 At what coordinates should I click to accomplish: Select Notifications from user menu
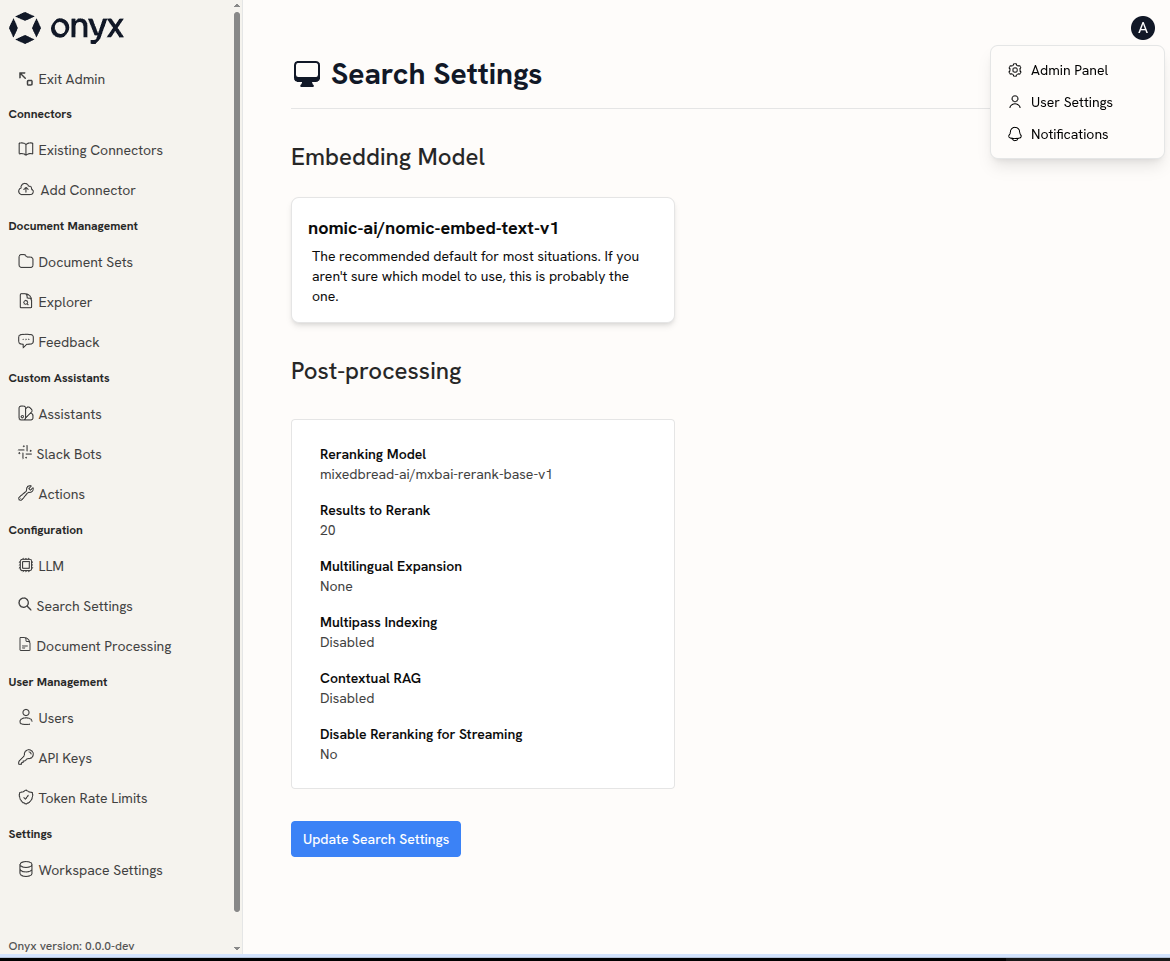pos(1077,134)
